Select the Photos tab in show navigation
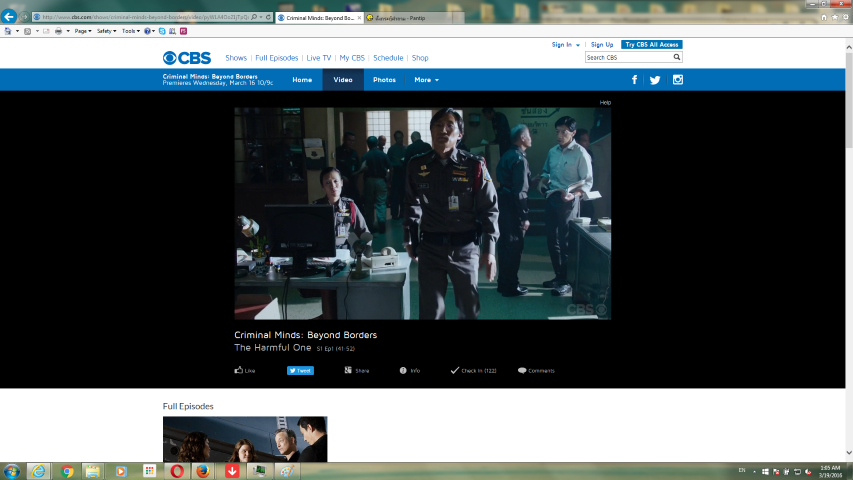 384,80
